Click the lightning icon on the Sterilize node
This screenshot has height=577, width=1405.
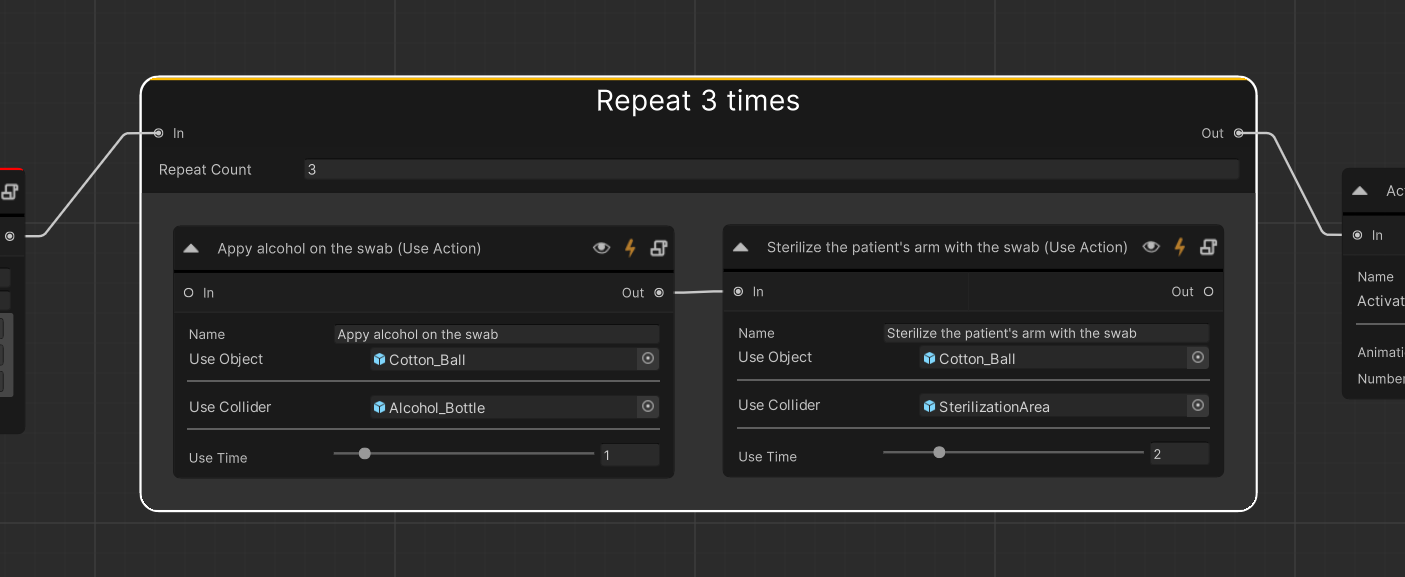(1180, 246)
